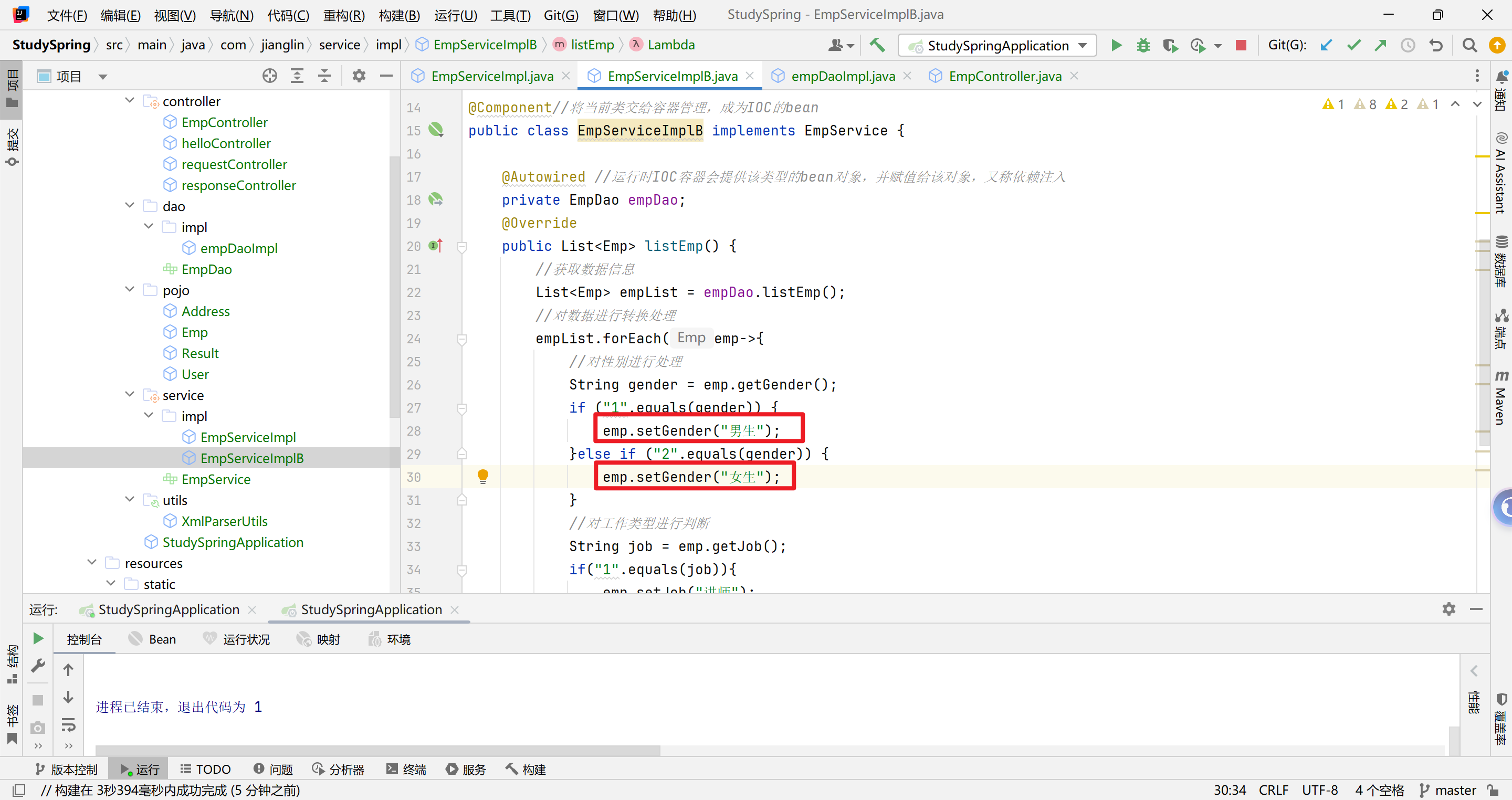This screenshot has height=800, width=1512.
Task: Click the green Run application icon
Action: [1116, 45]
